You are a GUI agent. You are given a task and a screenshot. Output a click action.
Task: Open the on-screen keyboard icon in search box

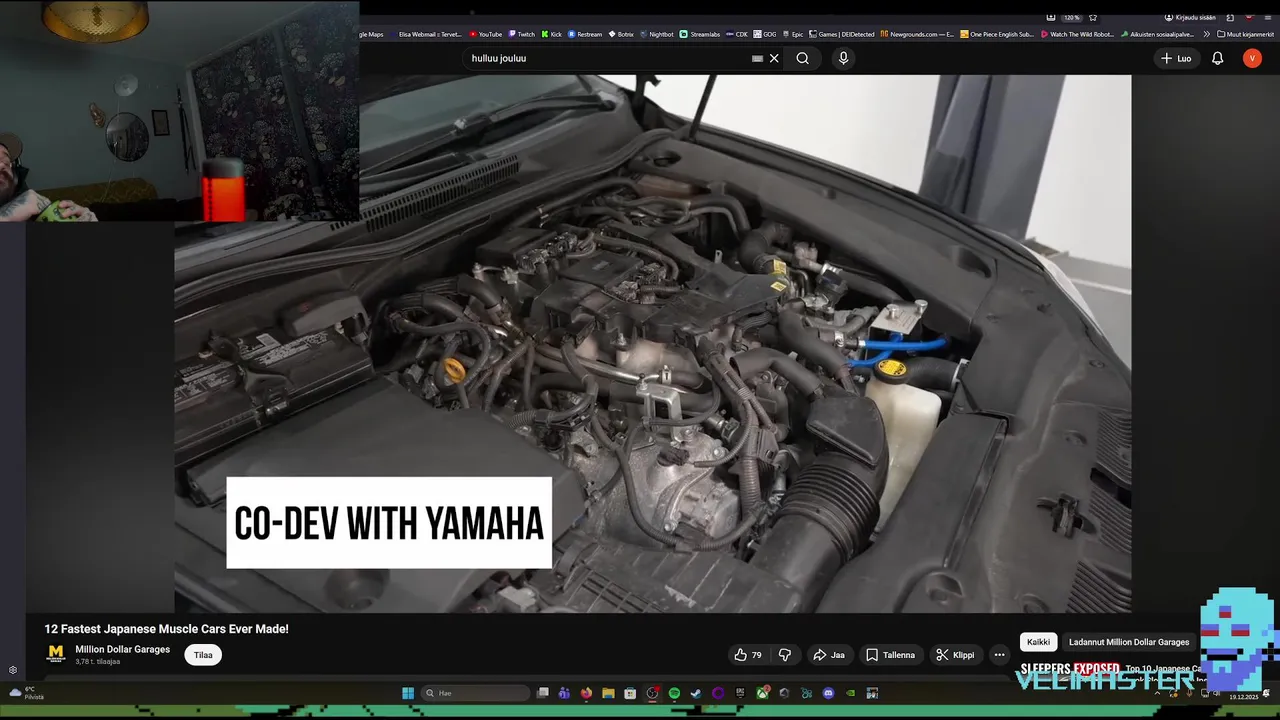[x=757, y=58]
